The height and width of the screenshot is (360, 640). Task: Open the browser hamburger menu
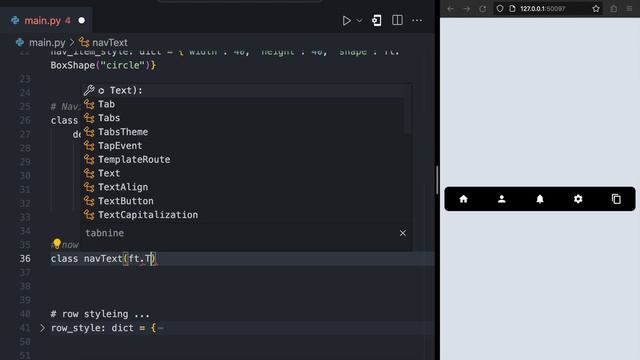tap(629, 9)
